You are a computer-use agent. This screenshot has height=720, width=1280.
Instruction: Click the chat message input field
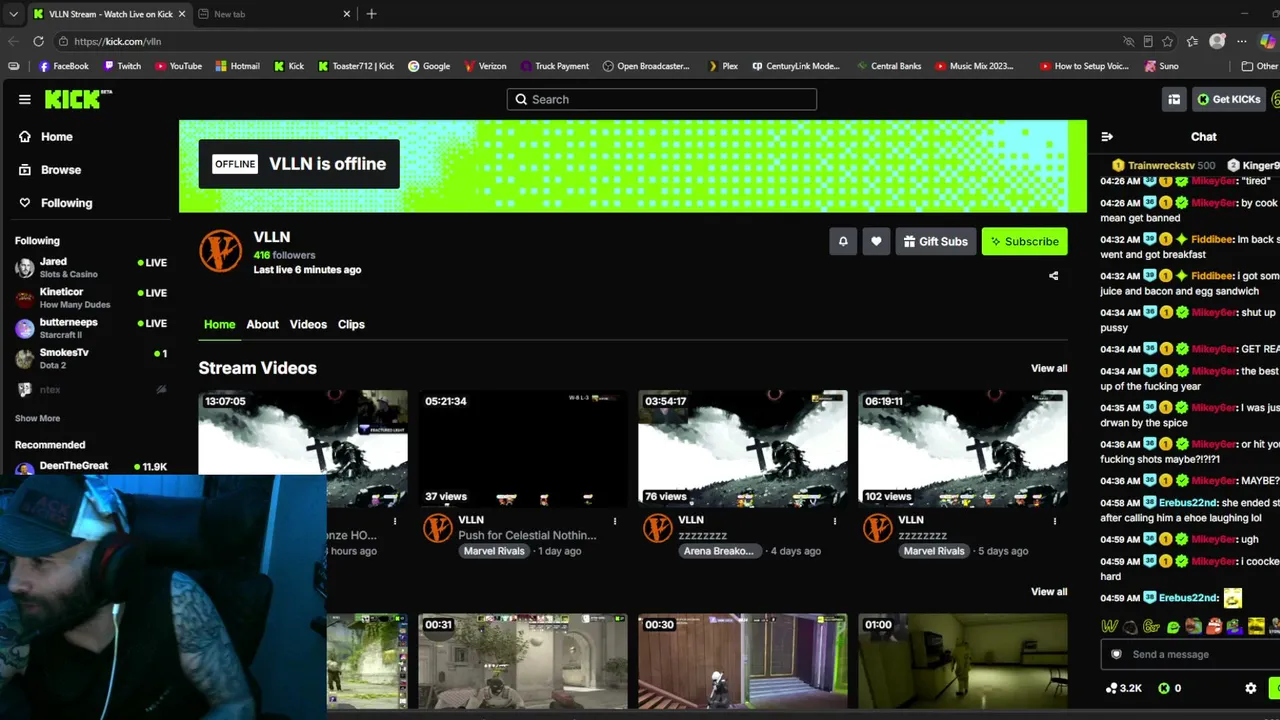pyautogui.click(x=1190, y=654)
